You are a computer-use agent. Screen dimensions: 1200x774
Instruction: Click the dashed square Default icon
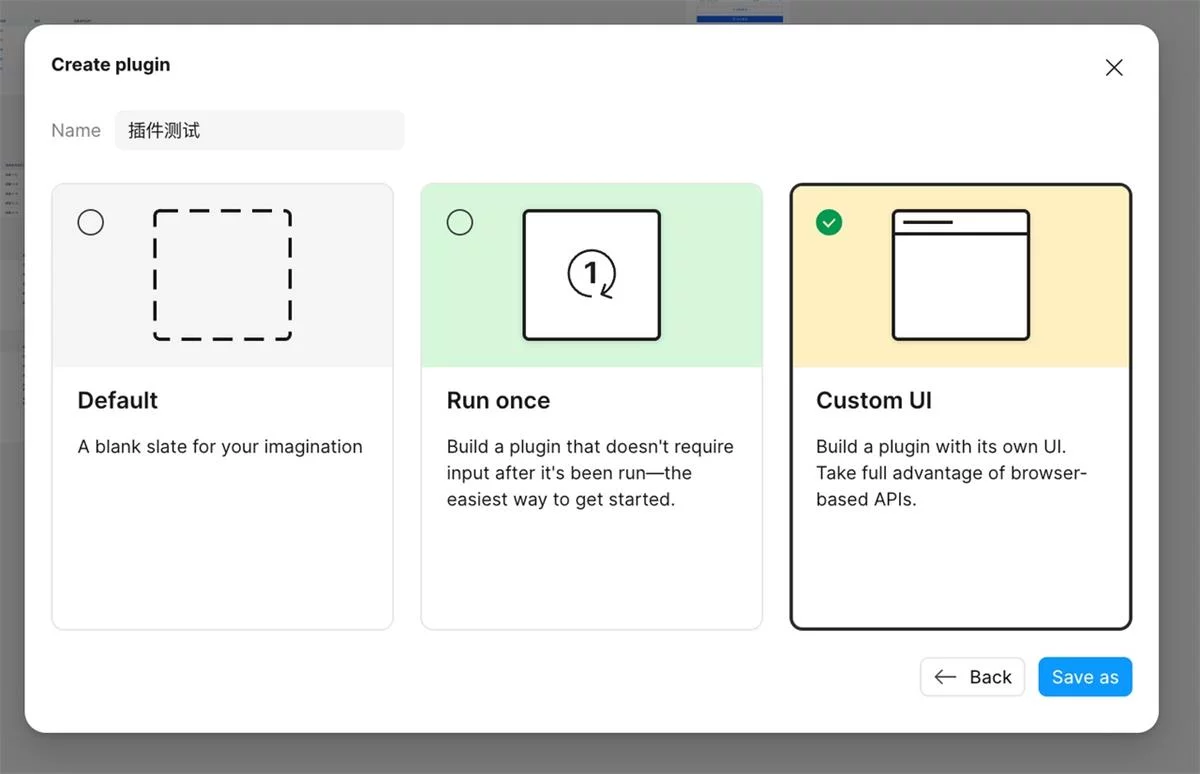click(x=222, y=275)
